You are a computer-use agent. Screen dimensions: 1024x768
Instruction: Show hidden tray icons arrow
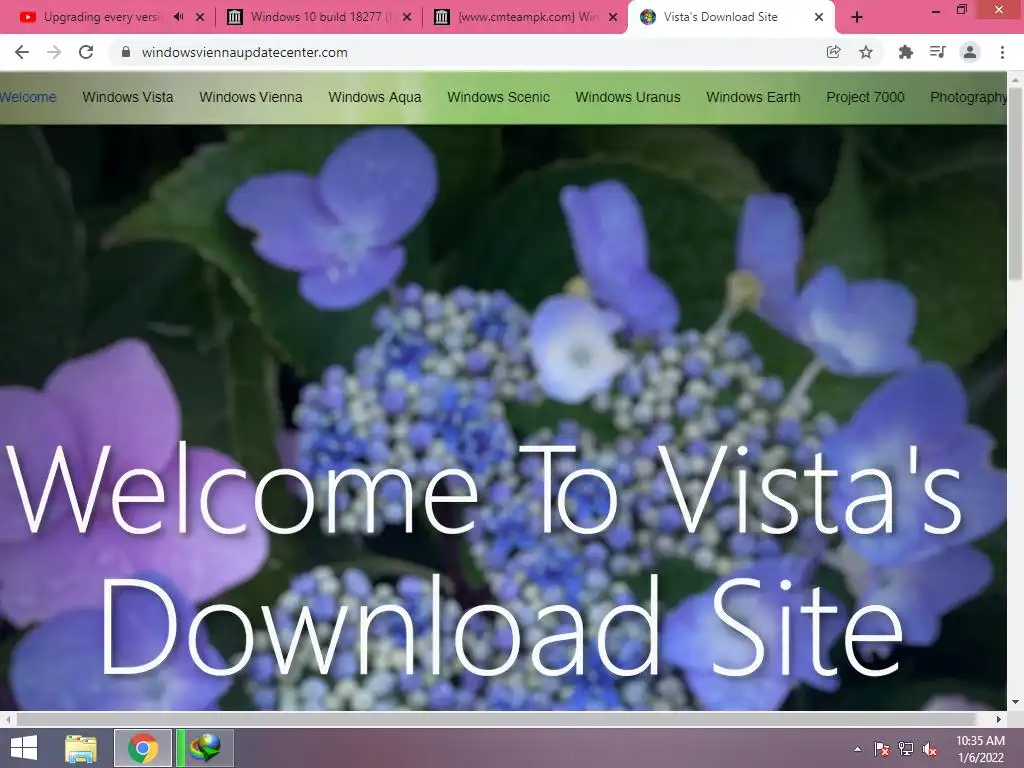[857, 749]
